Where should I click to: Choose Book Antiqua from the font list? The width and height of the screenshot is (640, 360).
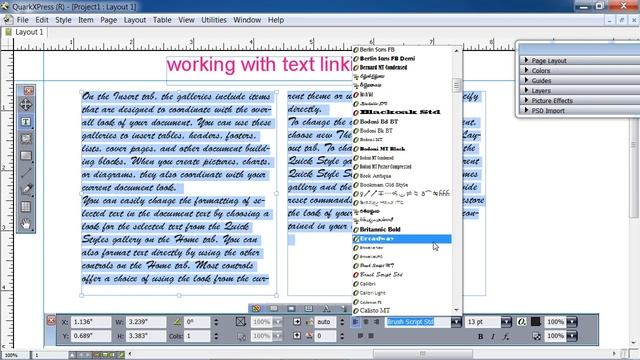pos(402,176)
